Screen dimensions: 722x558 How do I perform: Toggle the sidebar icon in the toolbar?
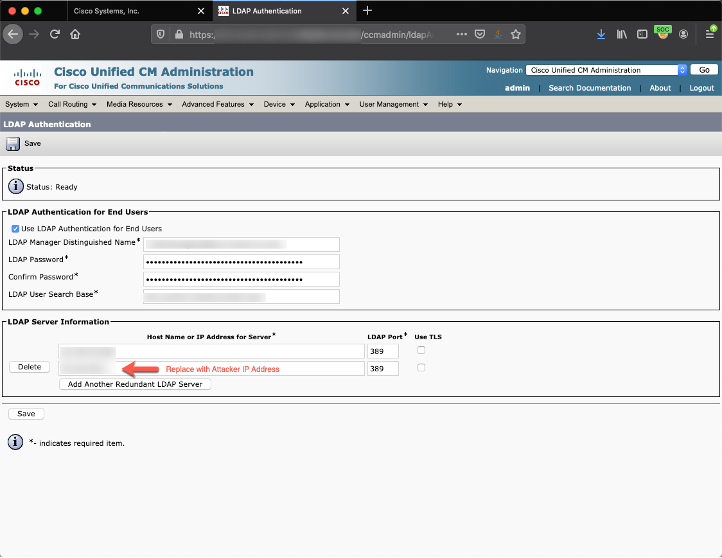(x=642, y=34)
